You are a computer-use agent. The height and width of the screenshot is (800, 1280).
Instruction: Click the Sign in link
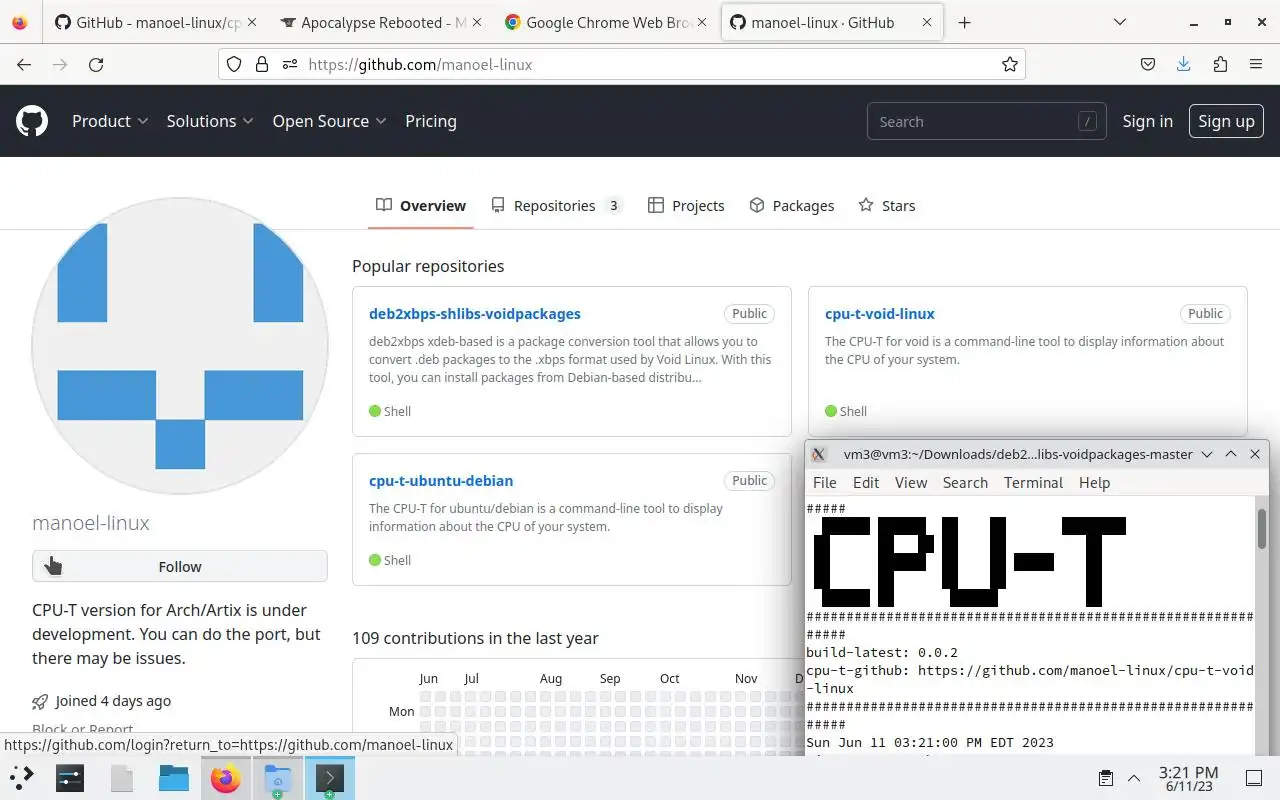[1147, 121]
